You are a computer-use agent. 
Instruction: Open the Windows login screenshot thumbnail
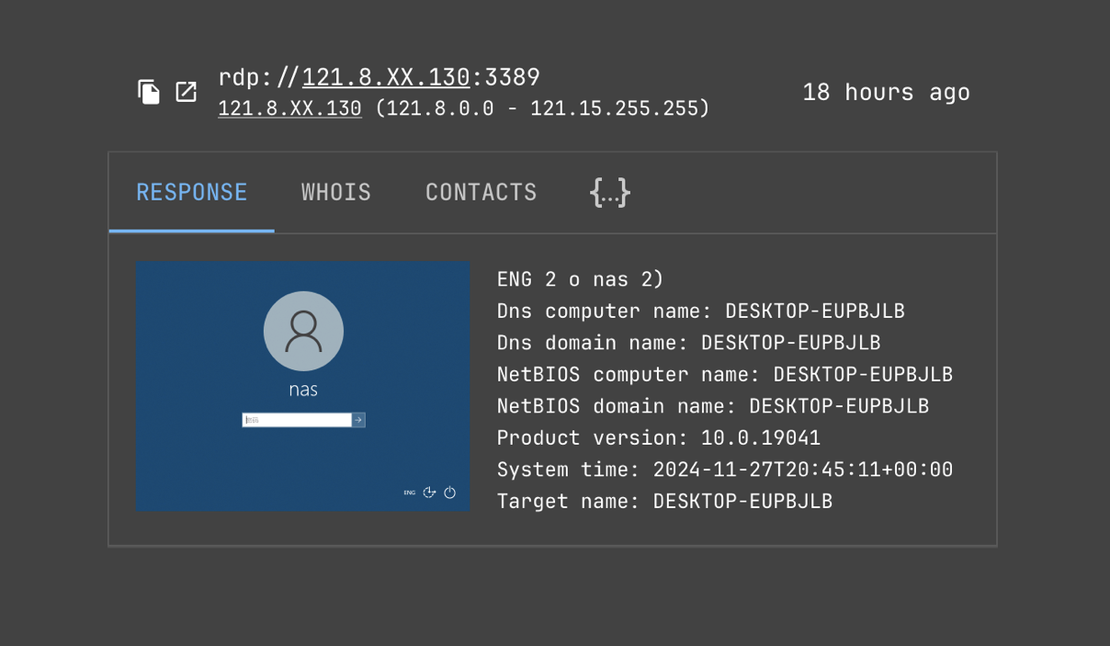point(303,386)
